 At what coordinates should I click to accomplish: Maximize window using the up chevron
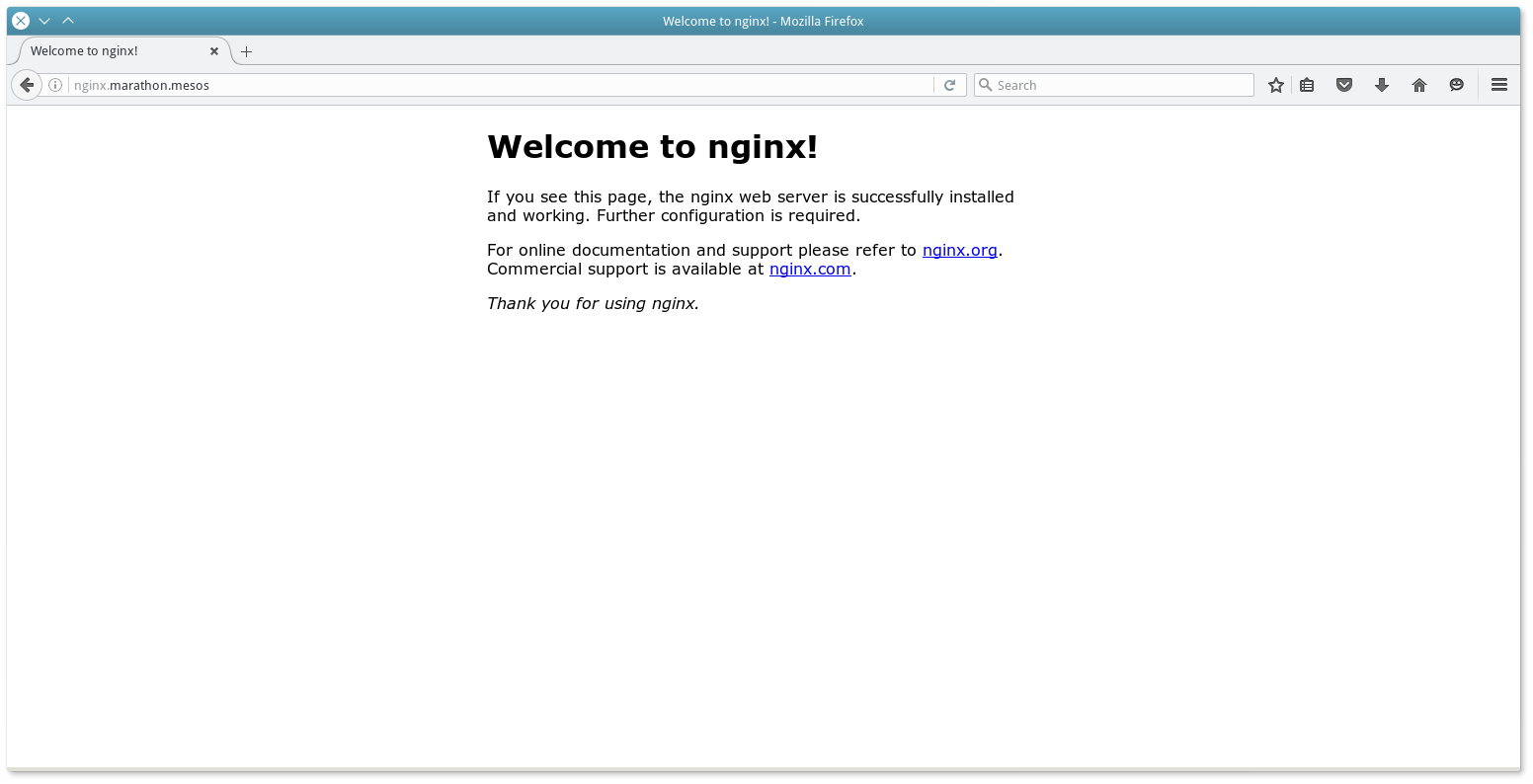pyautogui.click(x=68, y=21)
